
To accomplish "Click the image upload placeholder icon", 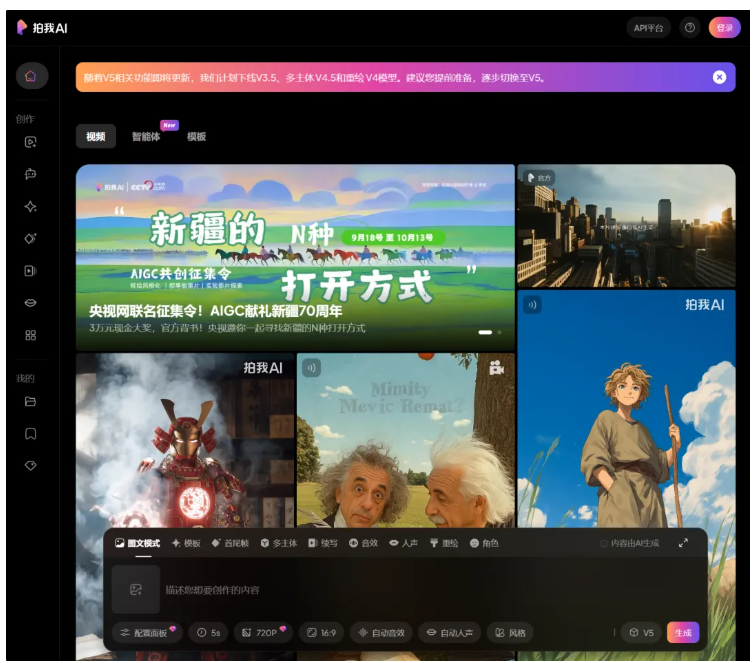I will click(x=136, y=589).
